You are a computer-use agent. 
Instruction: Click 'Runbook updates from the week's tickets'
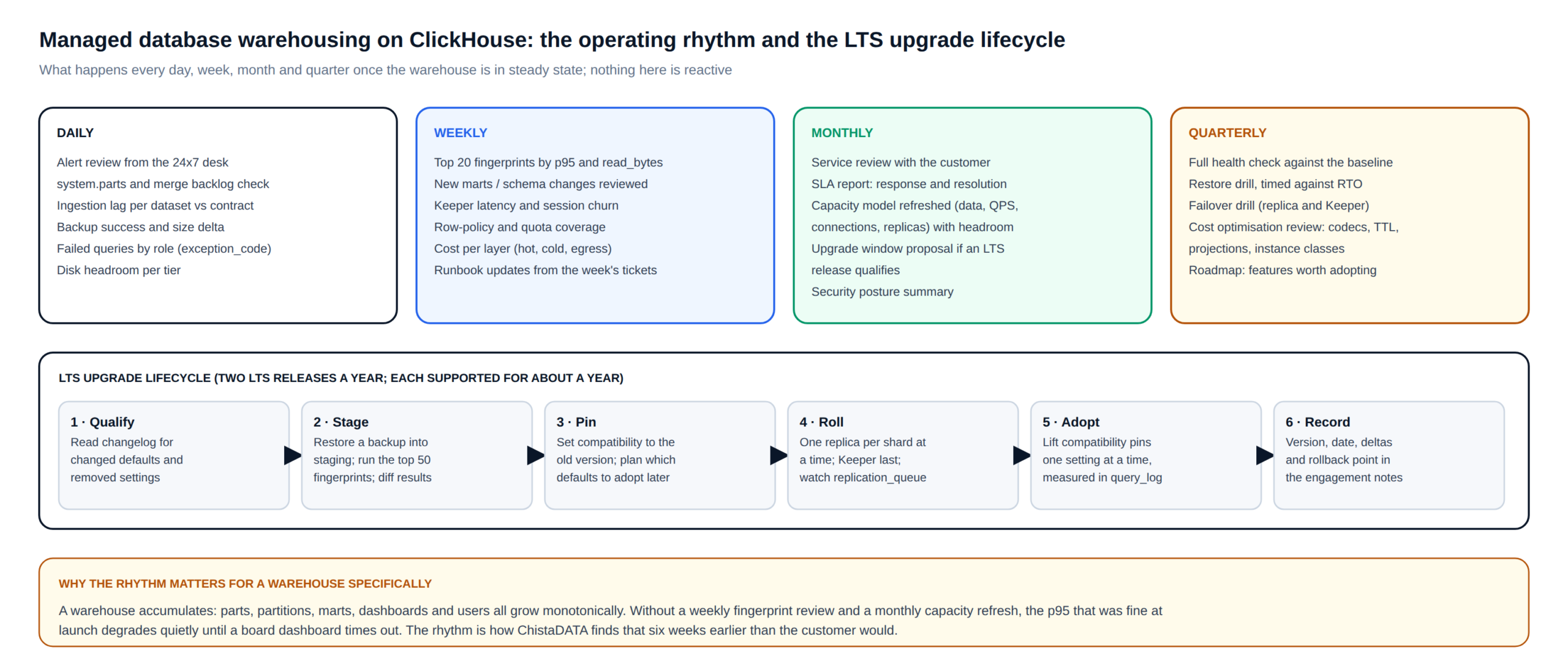[x=545, y=270]
